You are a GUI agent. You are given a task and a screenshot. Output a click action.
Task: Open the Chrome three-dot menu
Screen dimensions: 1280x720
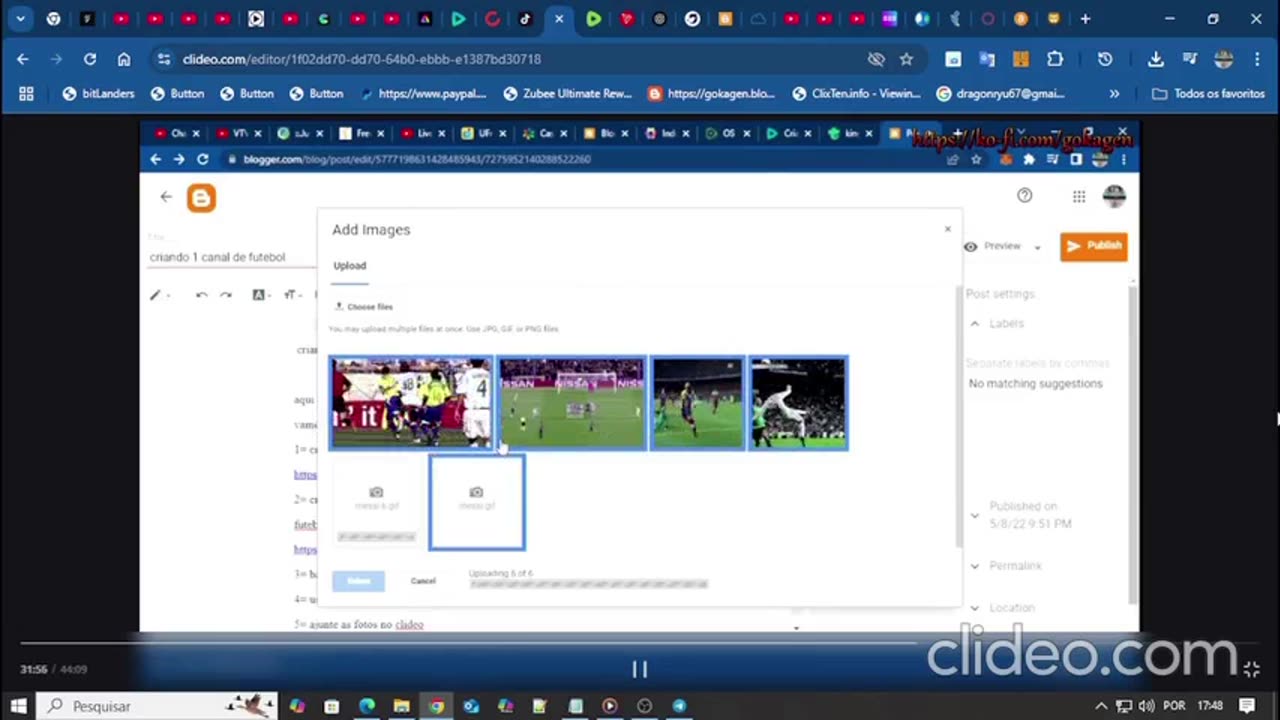[x=1258, y=59]
